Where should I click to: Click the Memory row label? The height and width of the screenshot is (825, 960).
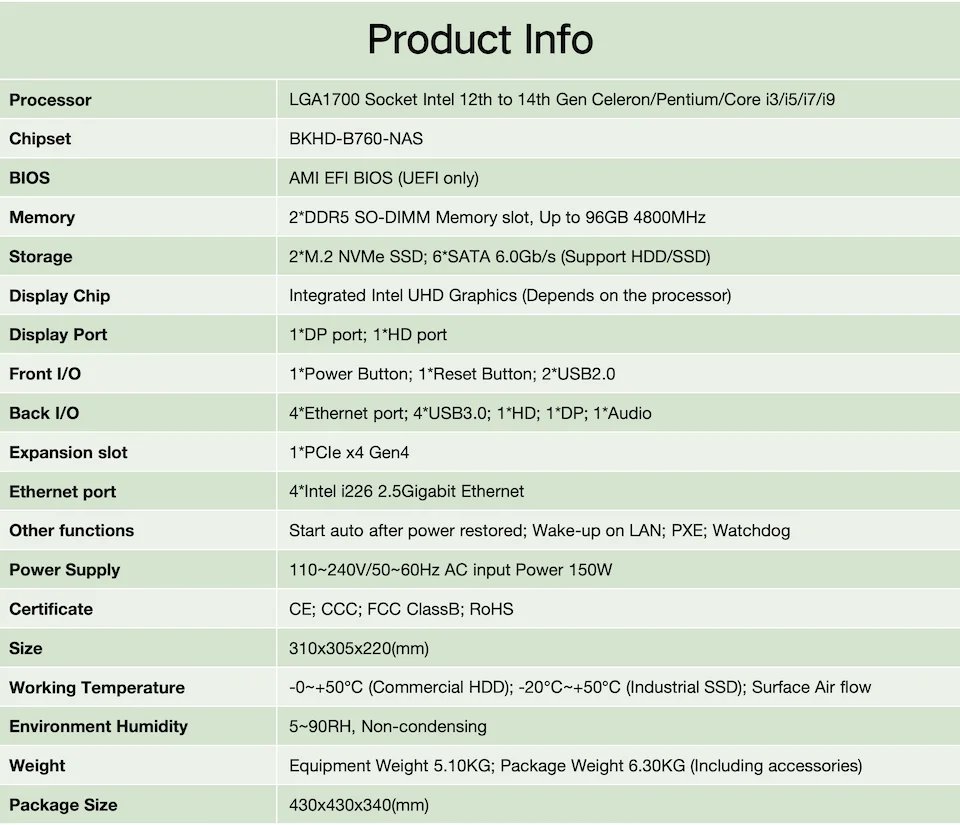(x=42, y=217)
